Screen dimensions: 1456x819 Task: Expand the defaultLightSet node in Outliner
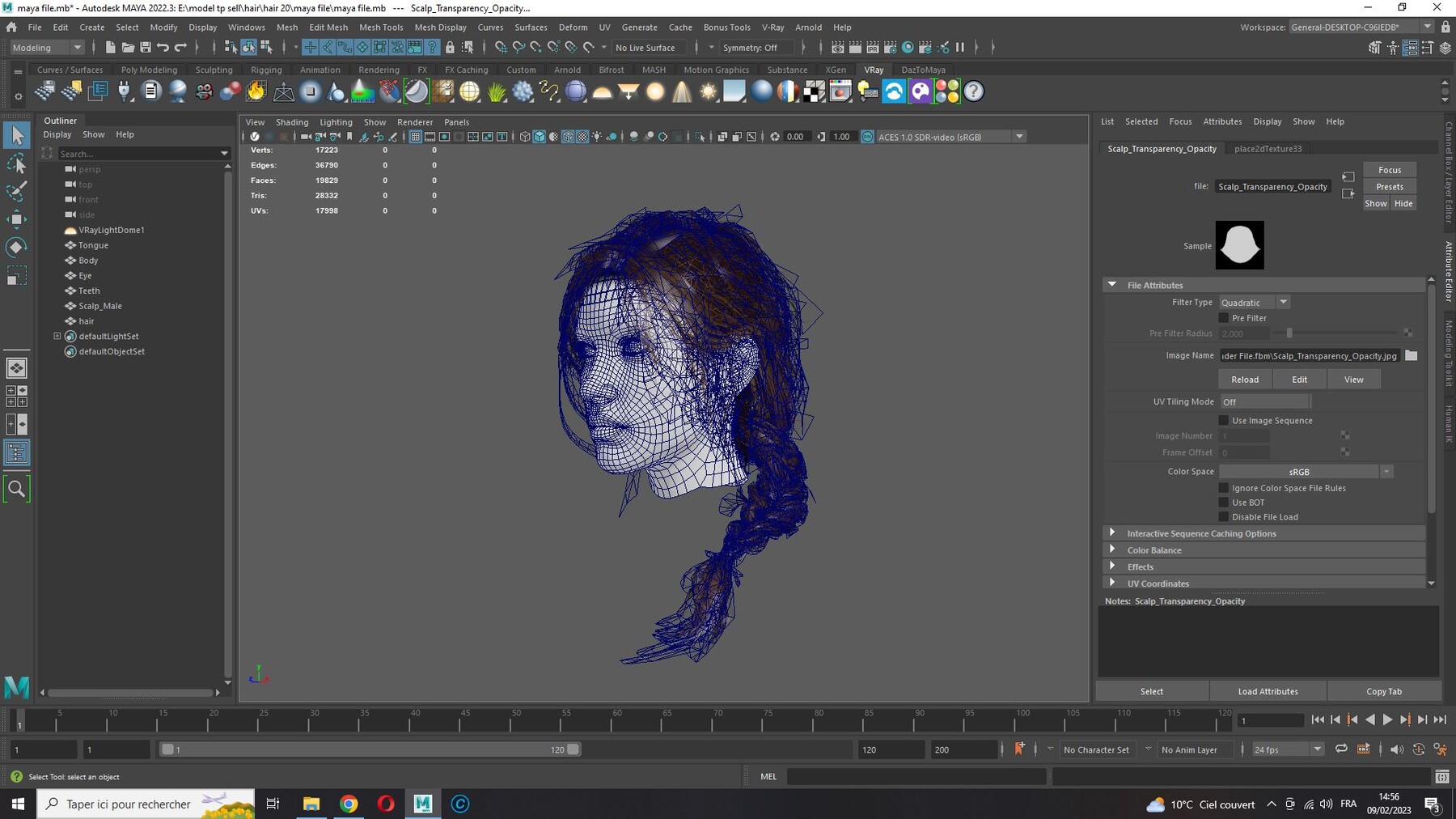pyautogui.click(x=57, y=336)
